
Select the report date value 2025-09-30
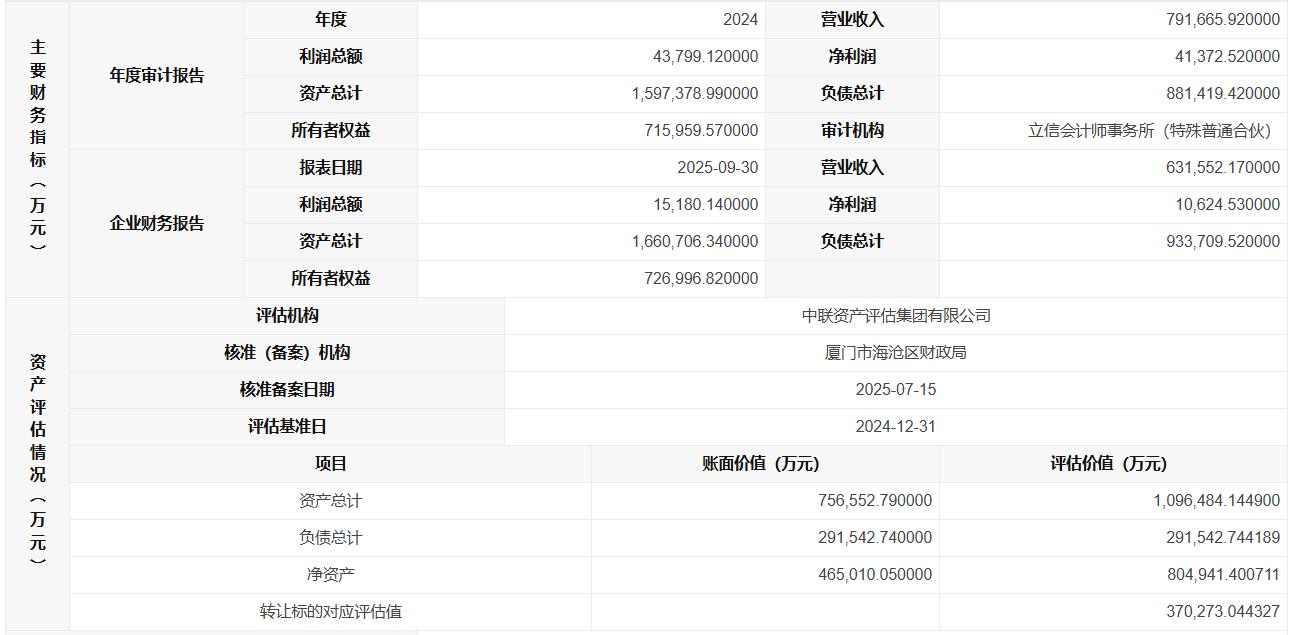[717, 168]
